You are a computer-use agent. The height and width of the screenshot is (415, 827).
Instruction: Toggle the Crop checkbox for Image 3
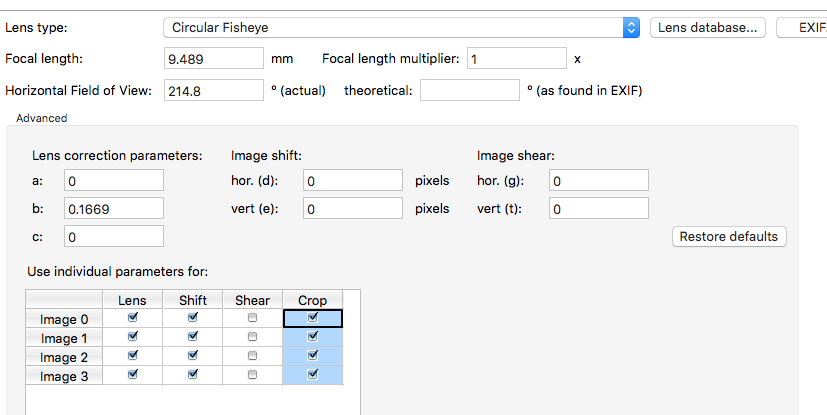point(313,374)
